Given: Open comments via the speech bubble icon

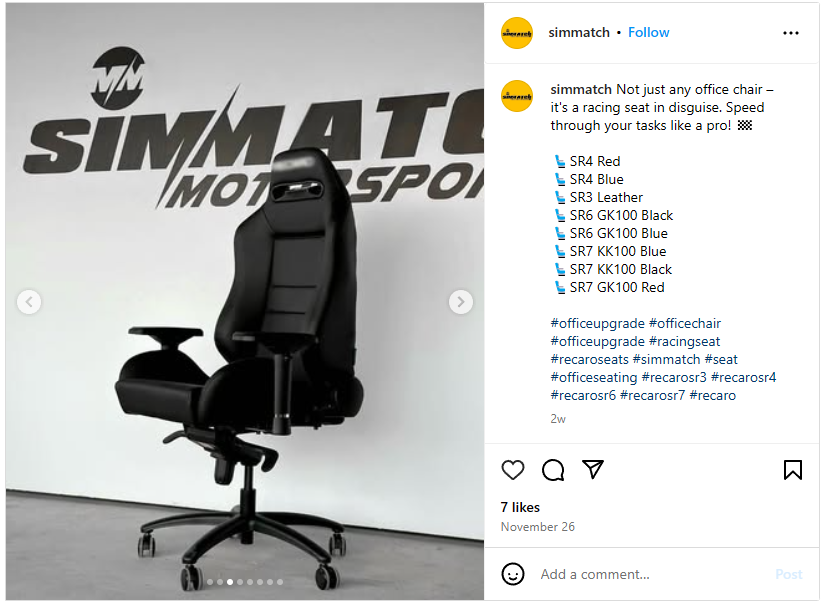Looking at the screenshot, I should point(553,470).
